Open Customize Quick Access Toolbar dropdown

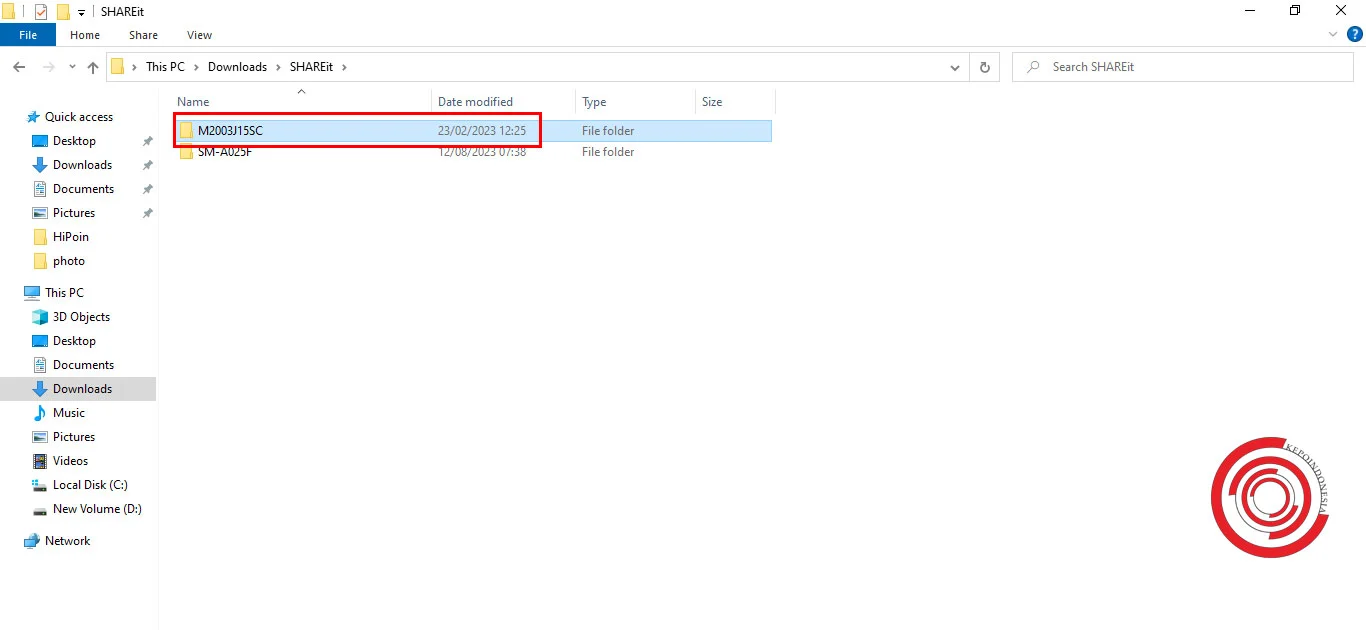click(x=82, y=12)
